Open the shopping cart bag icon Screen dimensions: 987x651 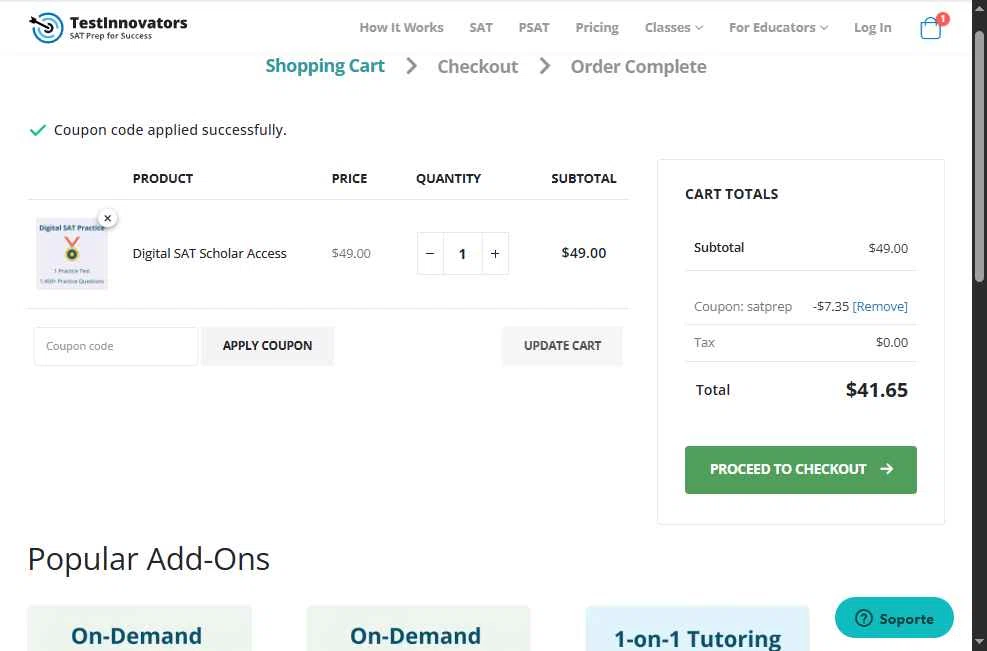[931, 28]
